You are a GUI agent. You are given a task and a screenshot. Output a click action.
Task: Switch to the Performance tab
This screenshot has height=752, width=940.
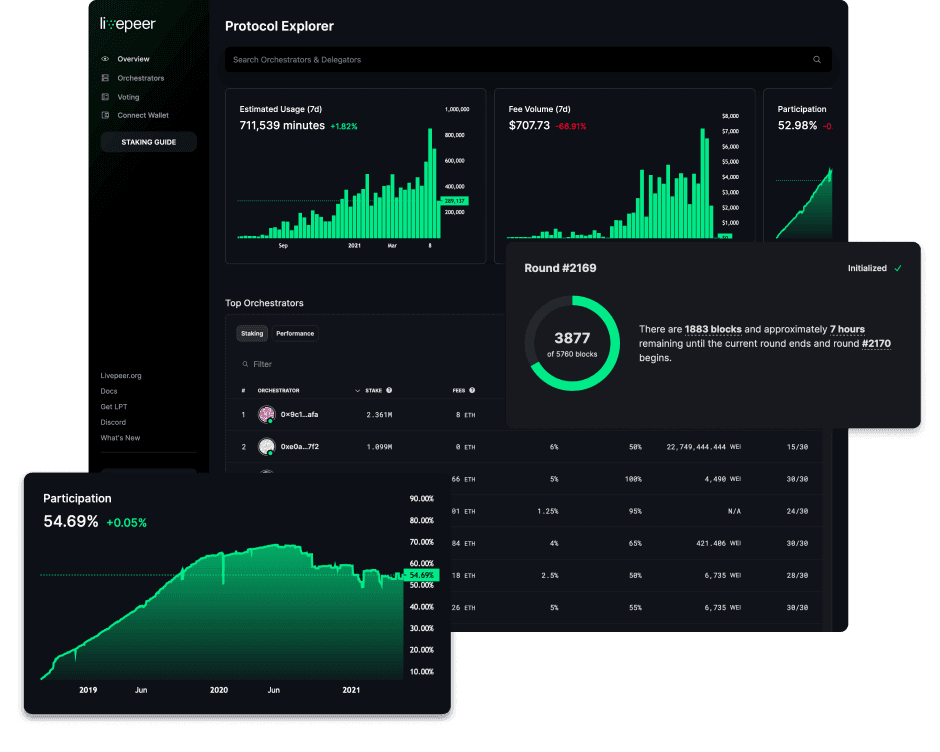(x=295, y=334)
